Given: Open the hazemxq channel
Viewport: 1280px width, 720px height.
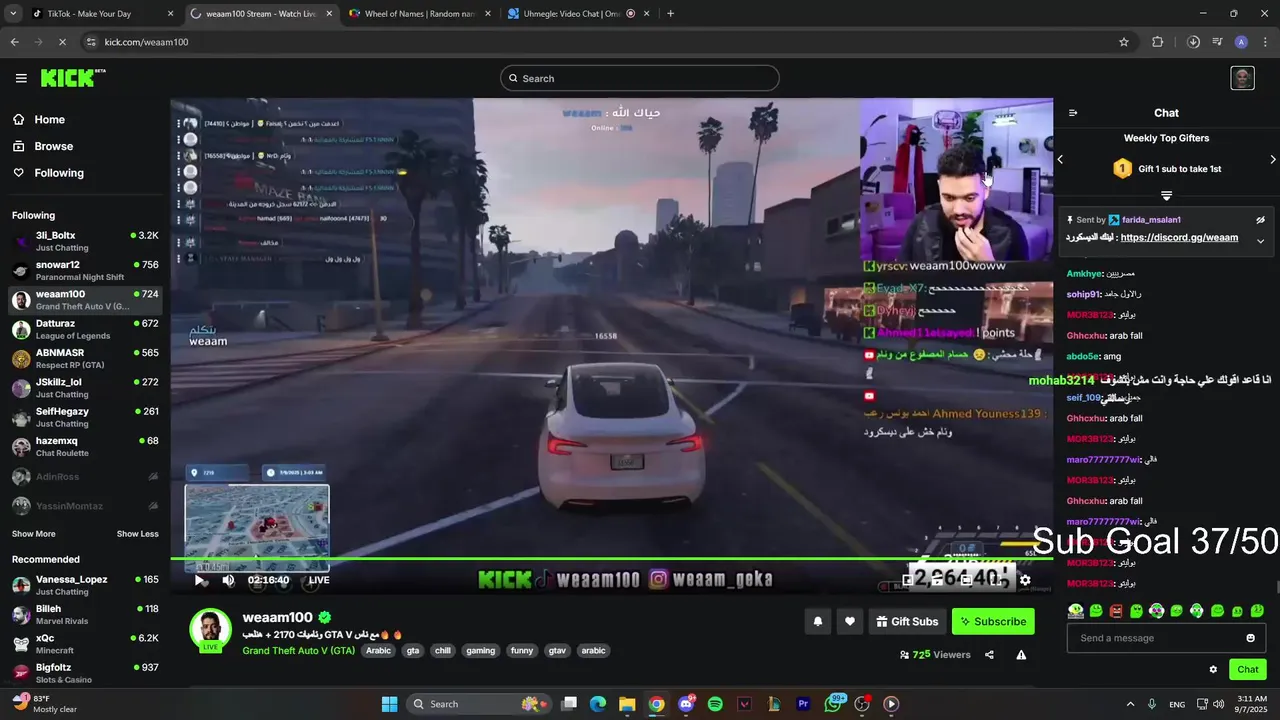Looking at the screenshot, I should pos(85,446).
